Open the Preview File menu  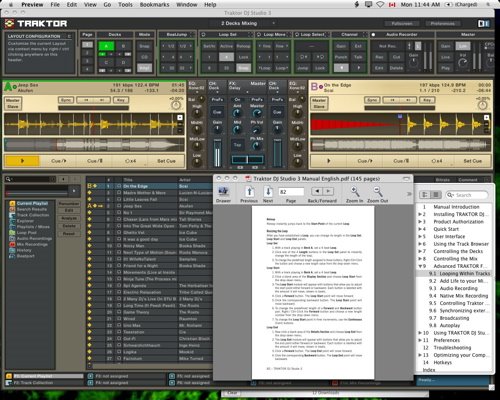[x=55, y=5]
